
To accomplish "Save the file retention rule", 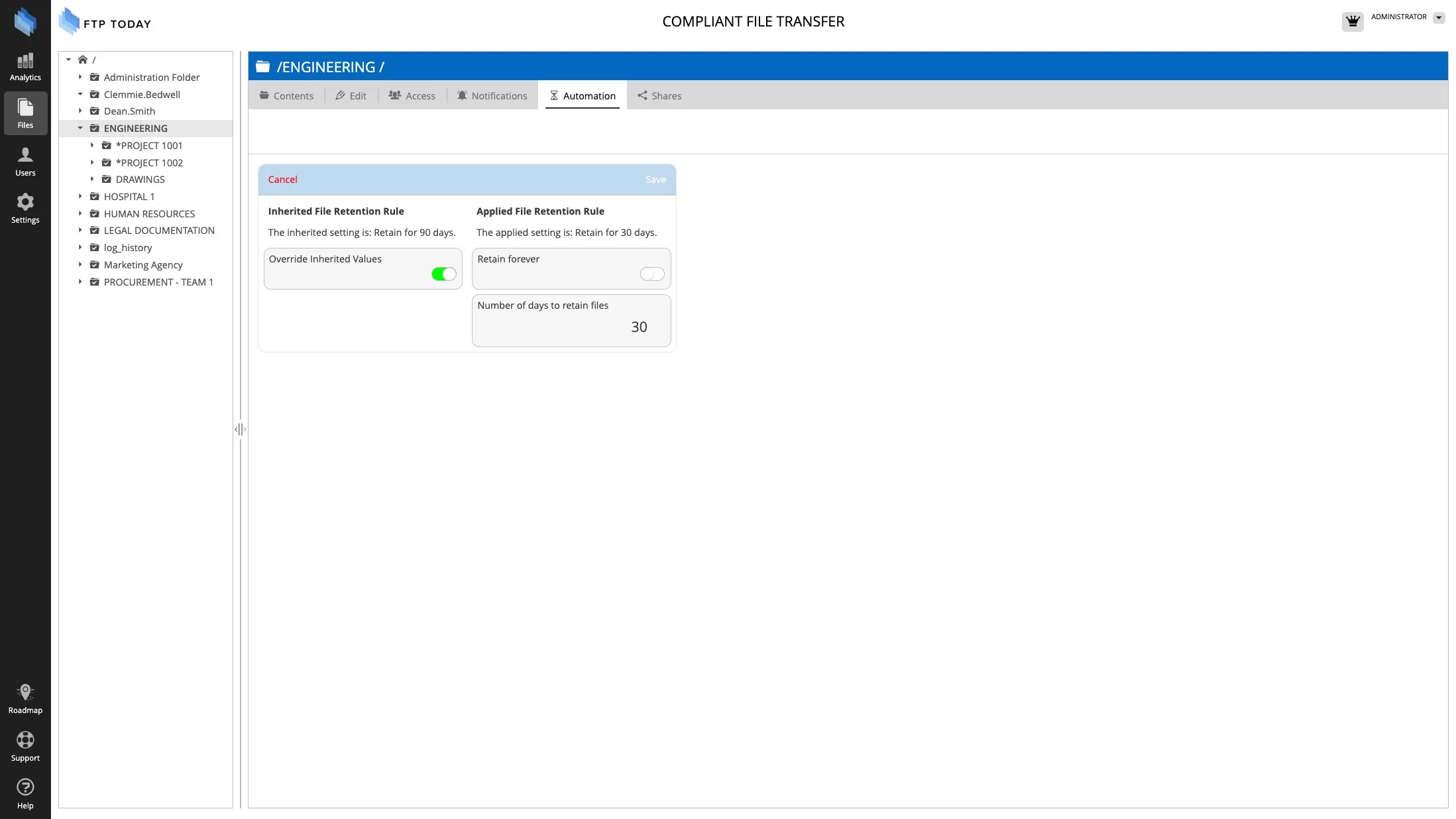I will click(x=655, y=180).
